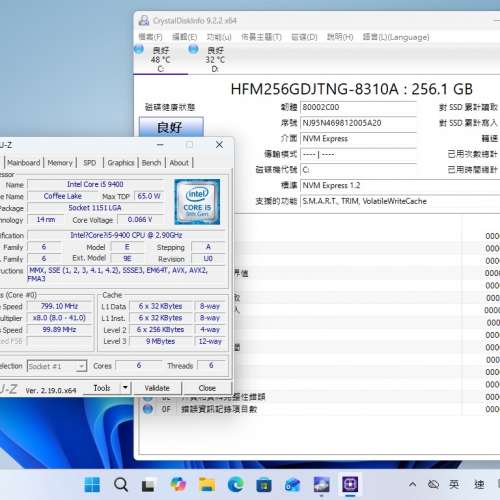This screenshot has width=500, height=500.
Task: Open the Windows Start menu
Action: click(92, 485)
